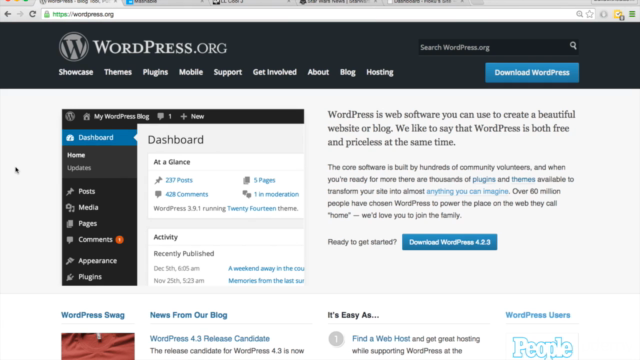The width and height of the screenshot is (640, 360).
Task: Click the Comments bubble icon in sidebar
Action: (70, 240)
